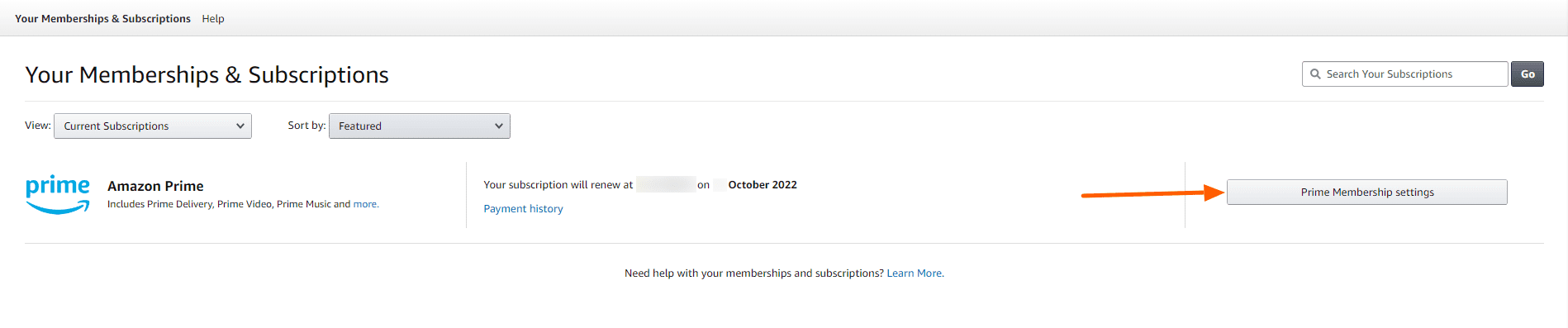Click the 'more.' link under Amazon Prime
This screenshot has width=1568, height=328.
click(x=366, y=204)
